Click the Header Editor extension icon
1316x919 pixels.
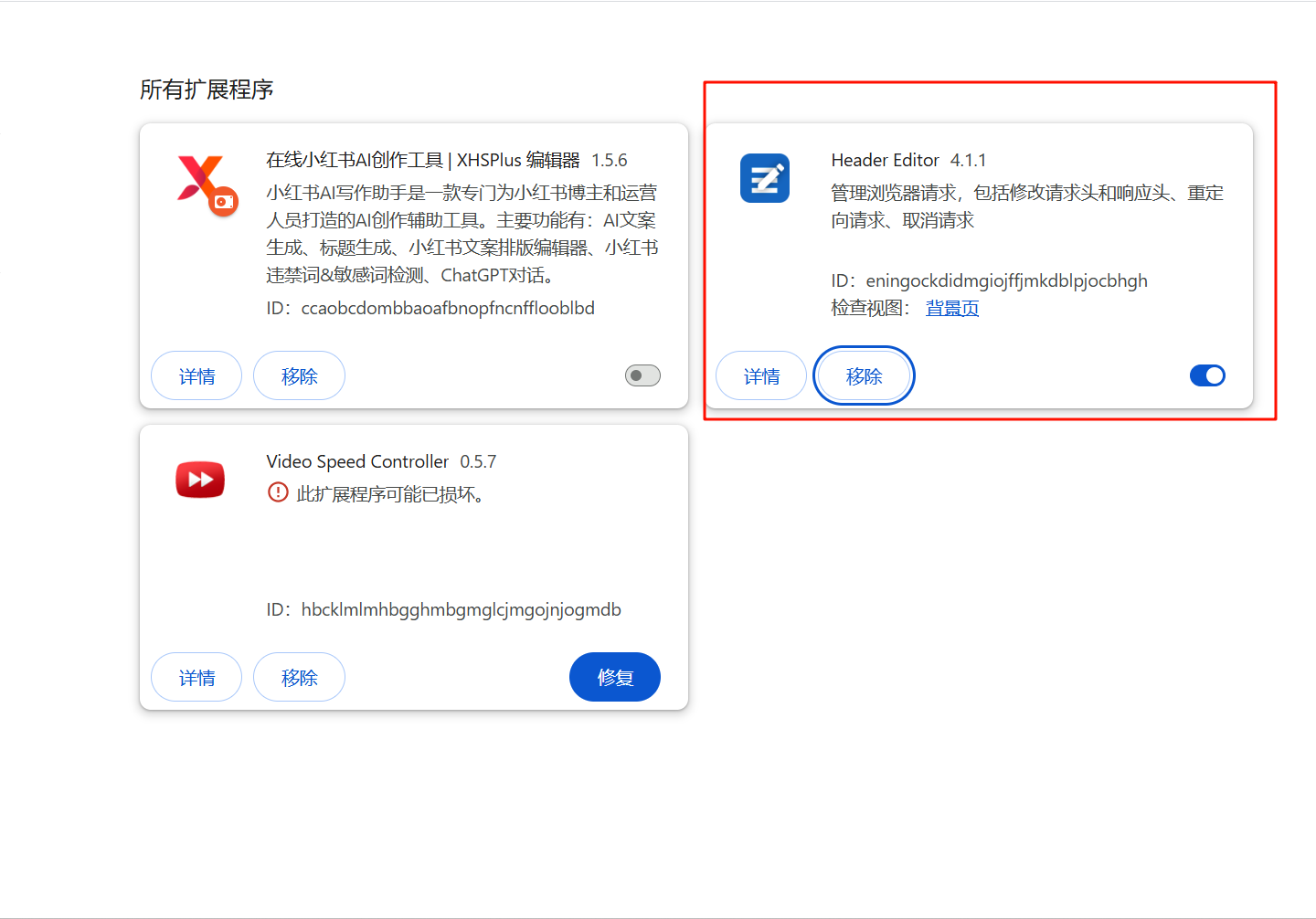click(x=765, y=178)
